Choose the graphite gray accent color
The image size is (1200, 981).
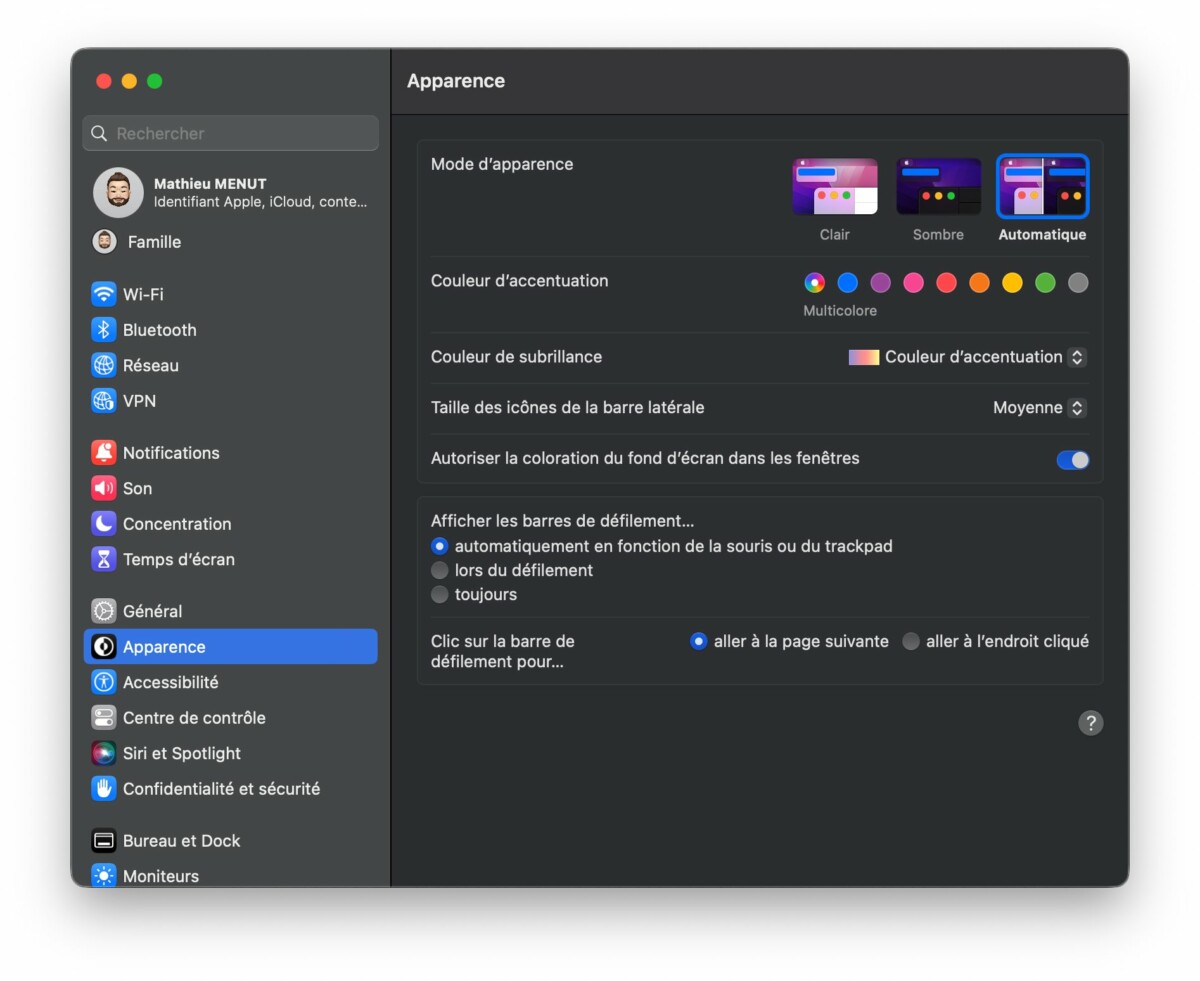tap(1078, 283)
